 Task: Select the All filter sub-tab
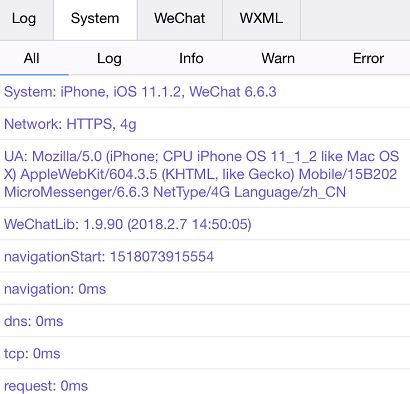tap(32, 59)
